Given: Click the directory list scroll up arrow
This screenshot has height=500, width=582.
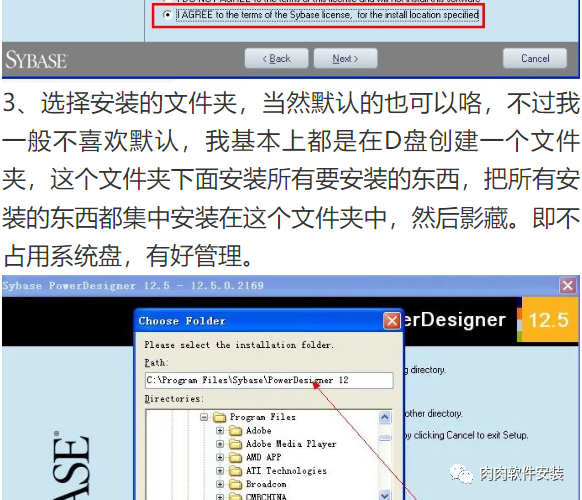Looking at the screenshot, I should point(385,417).
